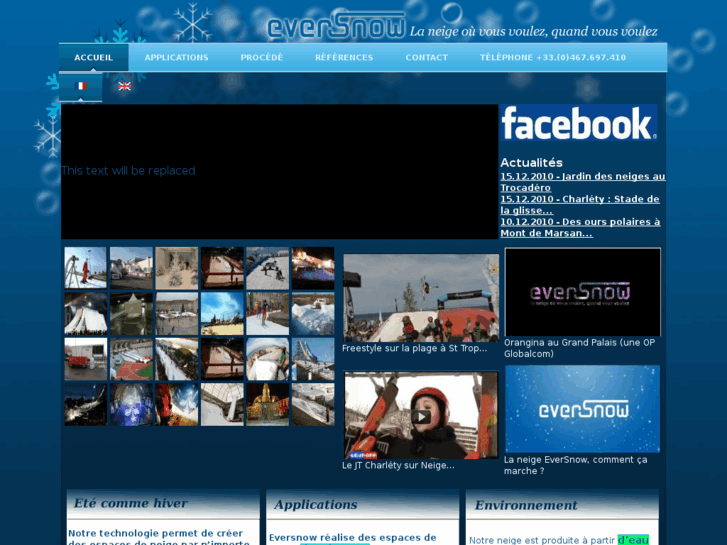Open photo of pointed tent at night

tap(131, 314)
